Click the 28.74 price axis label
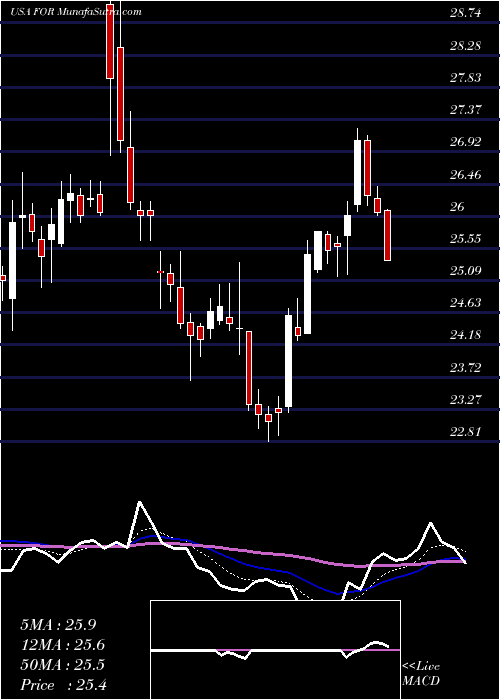500x700 pixels. (466, 13)
